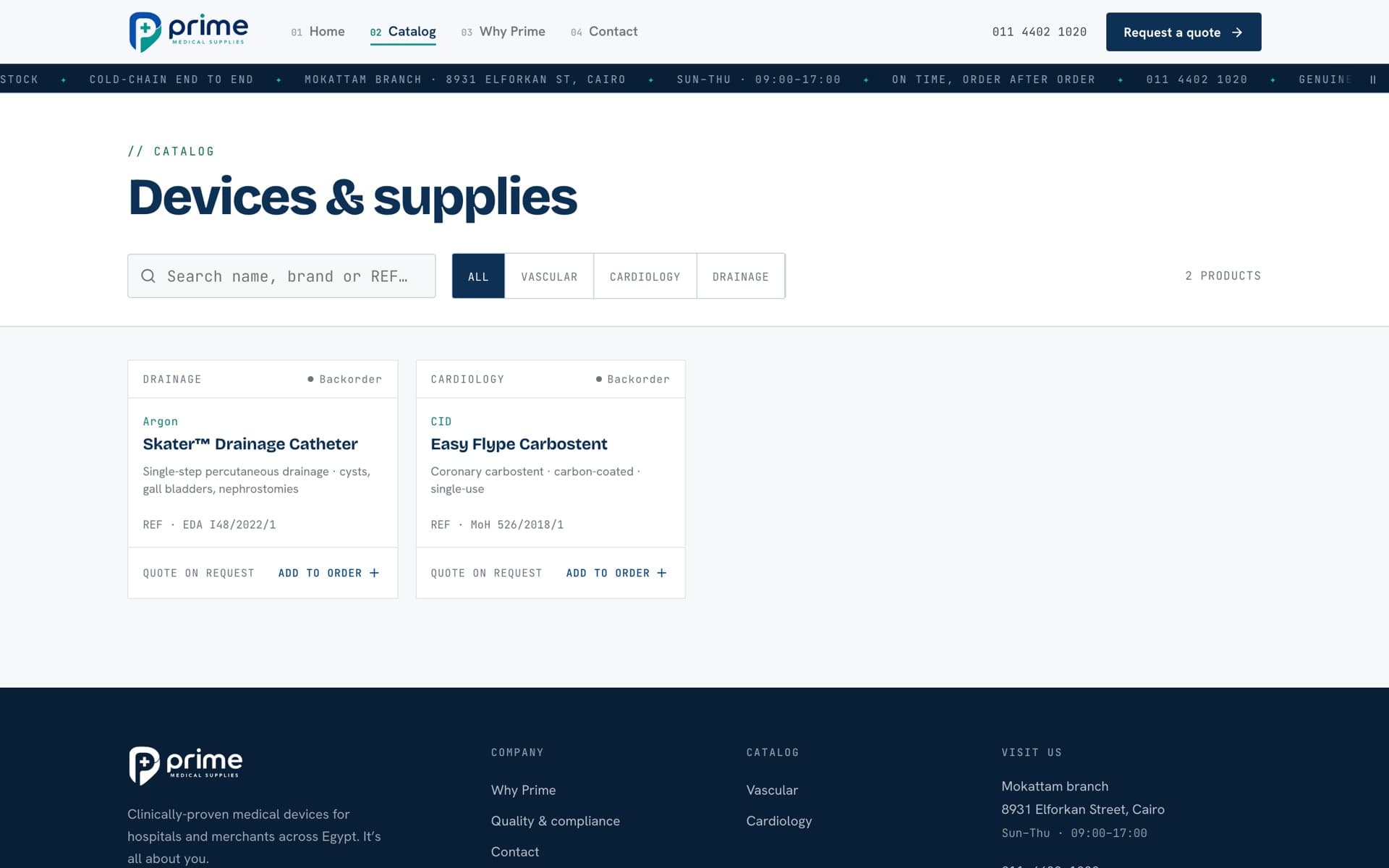Screen dimensions: 1389x868
Task: Click QUOTE ON REQUEST on Carbostent card
Action: [486, 573]
